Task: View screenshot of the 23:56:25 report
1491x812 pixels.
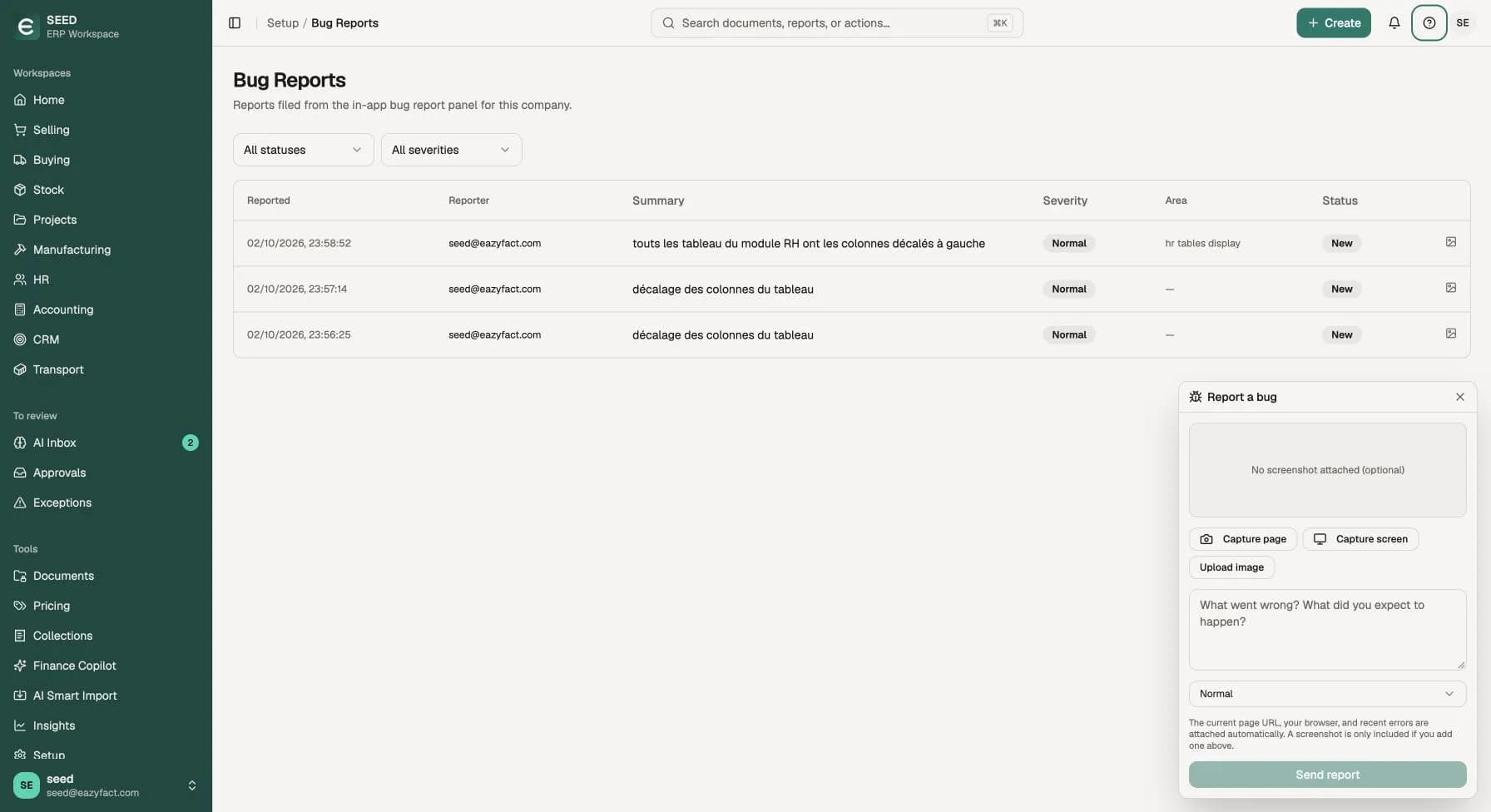Action: click(1451, 334)
